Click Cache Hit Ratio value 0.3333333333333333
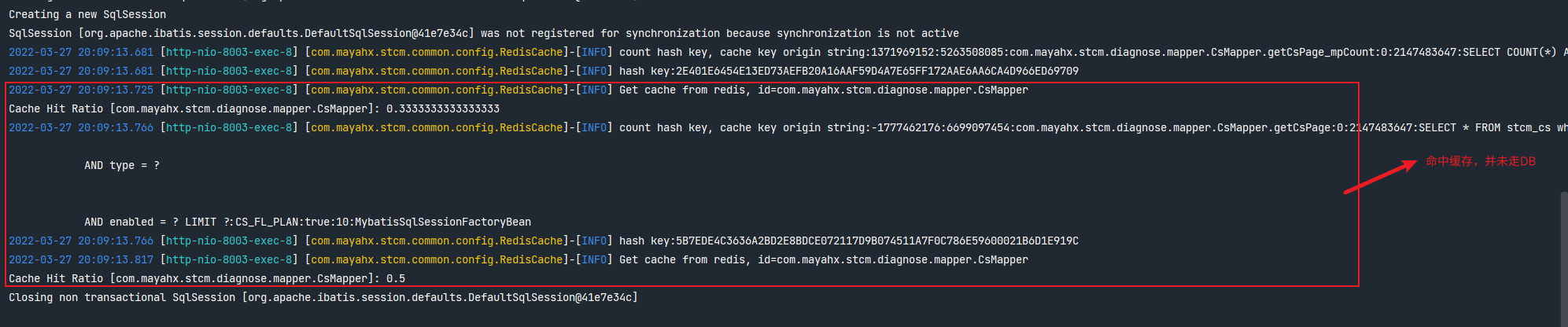This screenshot has width=1568, height=327. point(443,108)
